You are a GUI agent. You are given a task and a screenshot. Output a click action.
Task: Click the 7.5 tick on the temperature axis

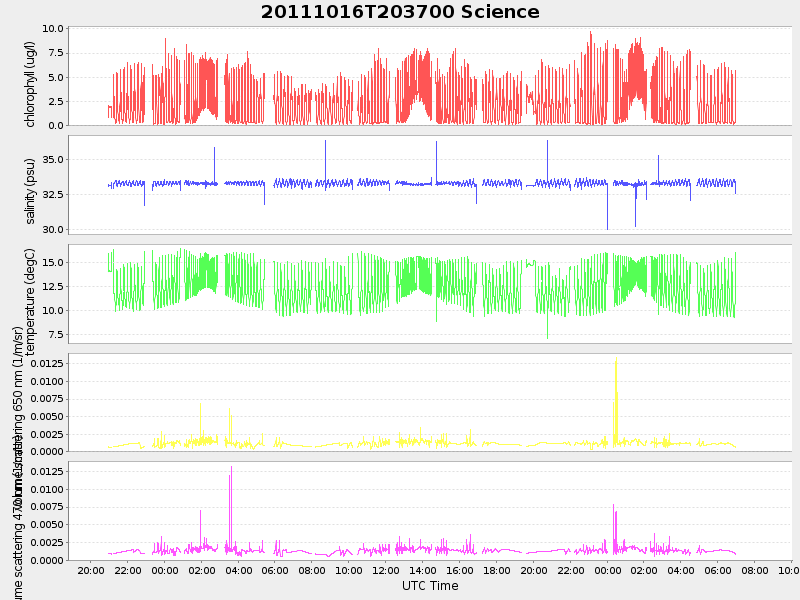coord(56,335)
